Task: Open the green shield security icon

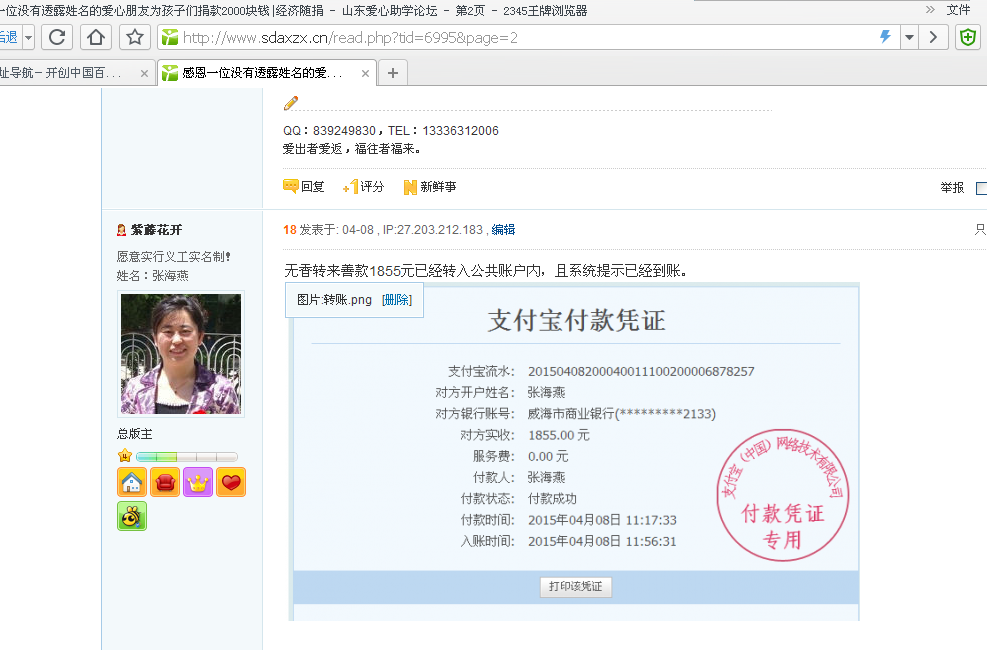Action: tap(968, 38)
